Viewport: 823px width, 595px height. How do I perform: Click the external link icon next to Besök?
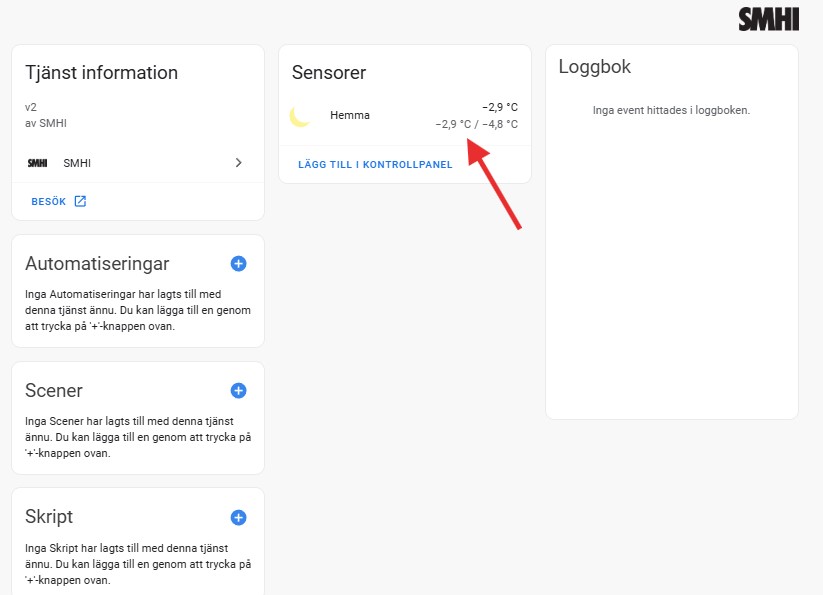[80, 201]
